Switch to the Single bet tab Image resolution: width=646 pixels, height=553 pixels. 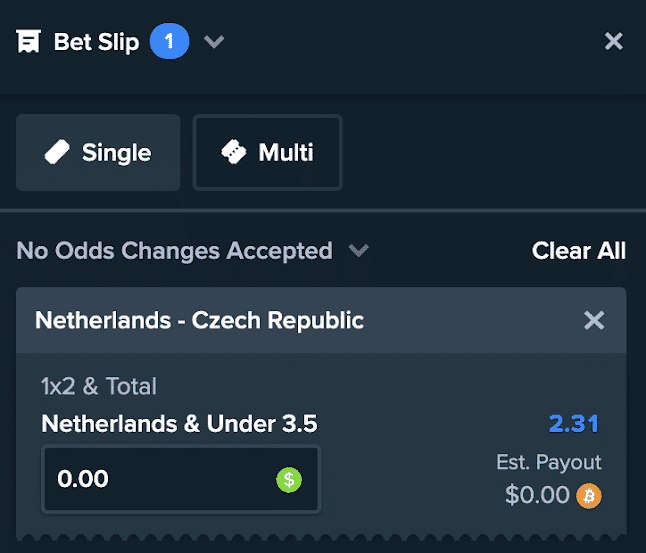pos(98,152)
